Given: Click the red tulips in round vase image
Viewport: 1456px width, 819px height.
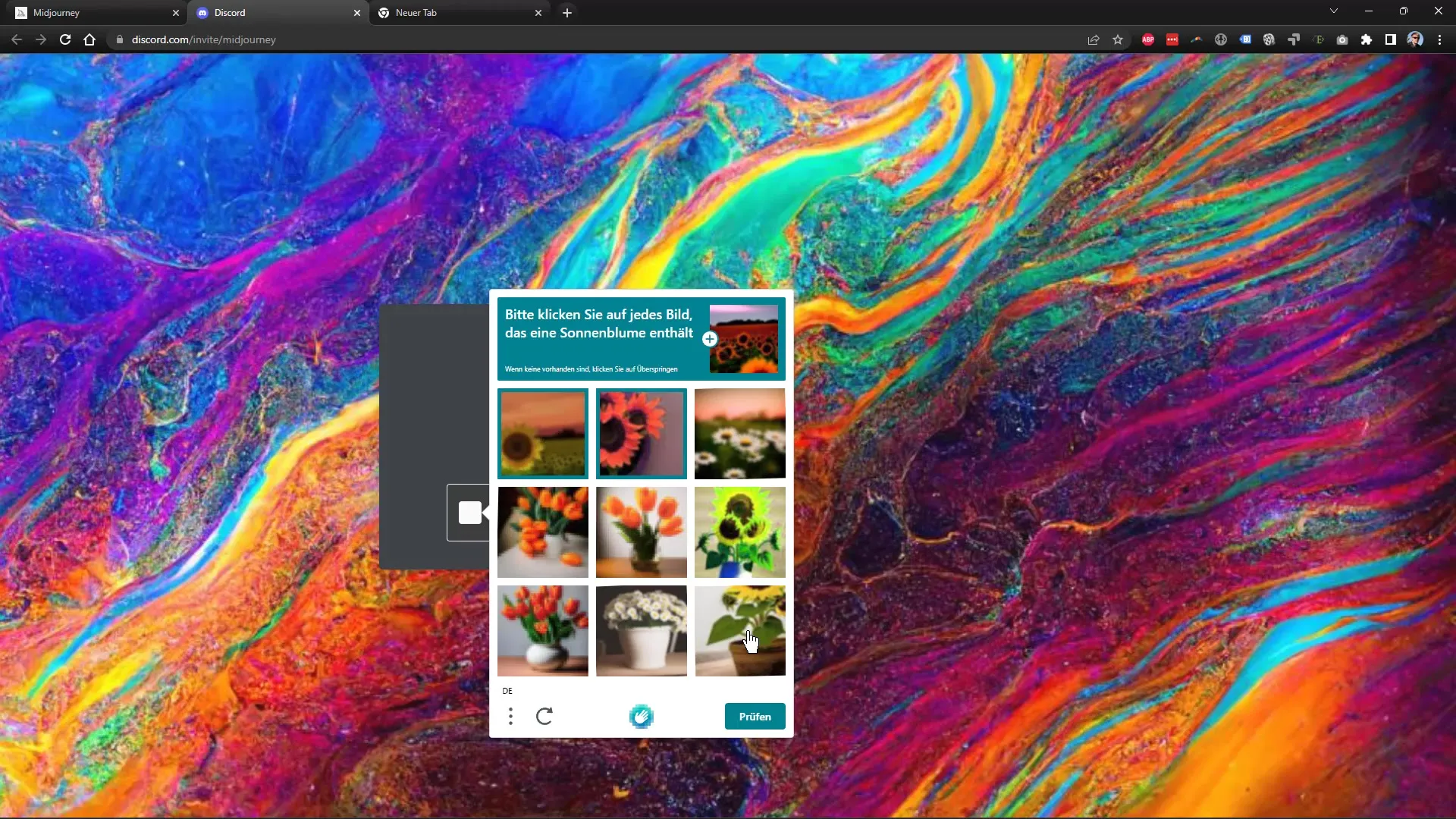Looking at the screenshot, I should (x=543, y=631).
